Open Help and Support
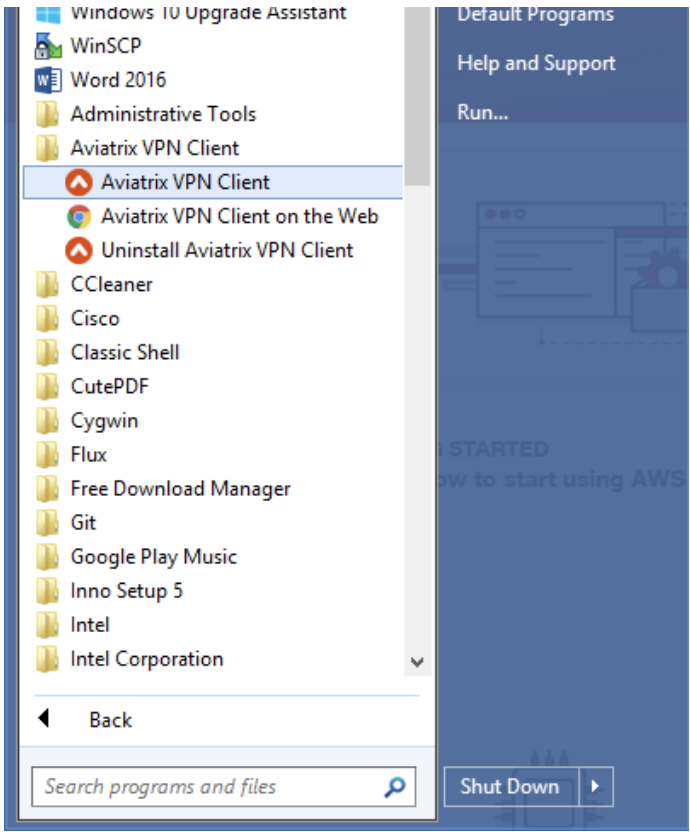 [536, 64]
